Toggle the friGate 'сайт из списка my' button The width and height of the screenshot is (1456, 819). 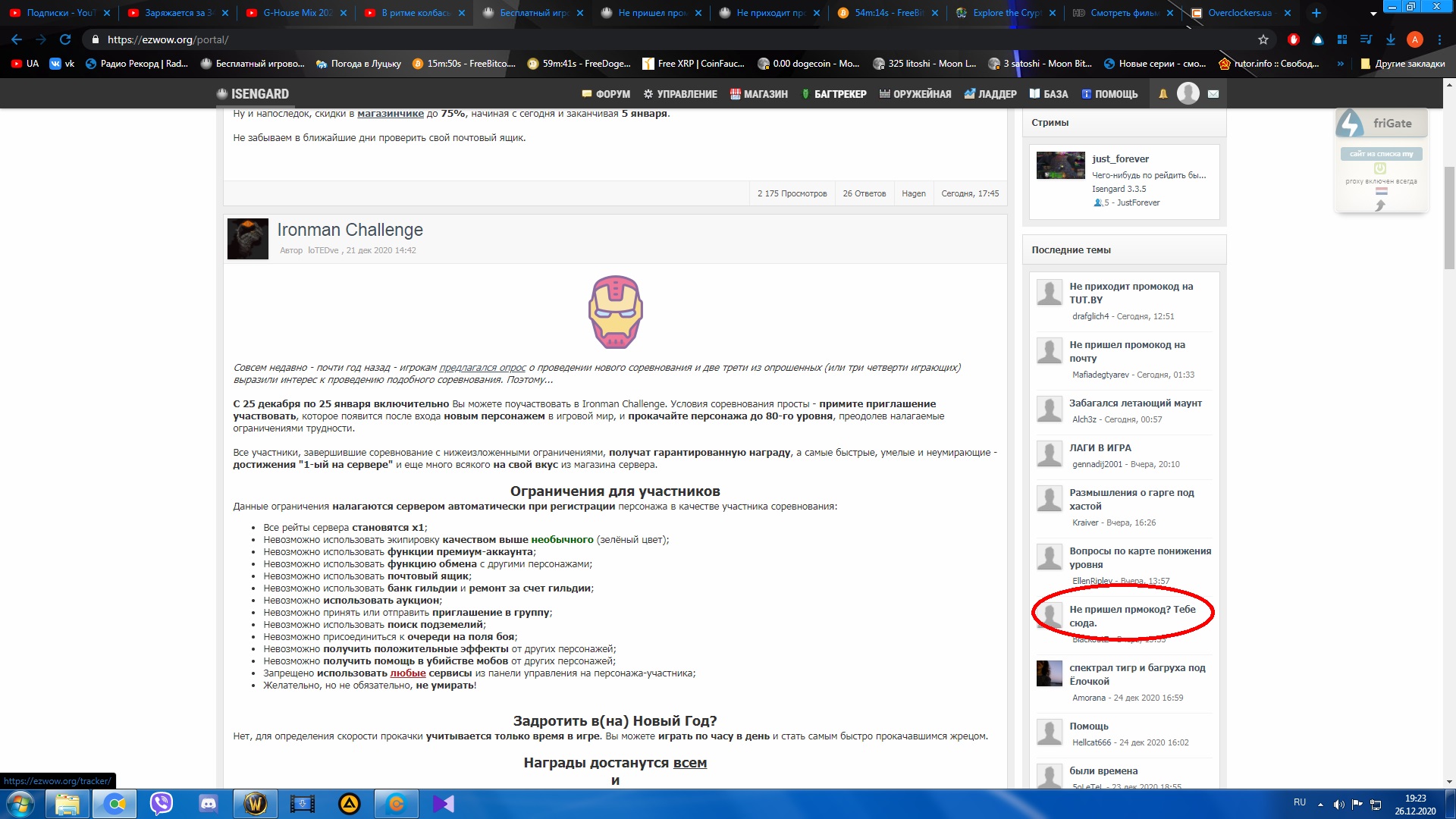pos(1381,154)
